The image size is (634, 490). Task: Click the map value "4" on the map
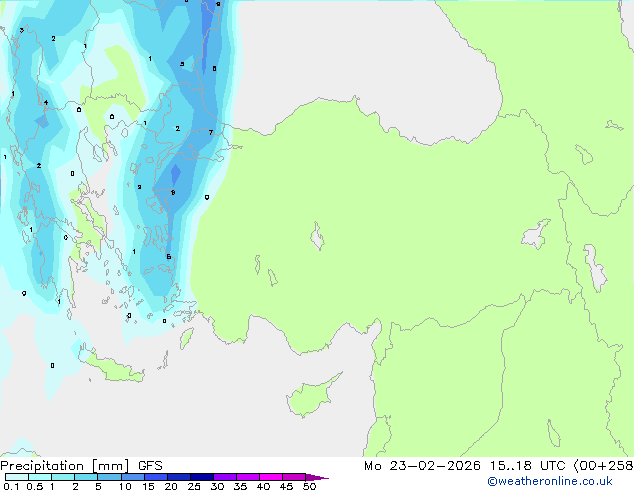tap(46, 102)
